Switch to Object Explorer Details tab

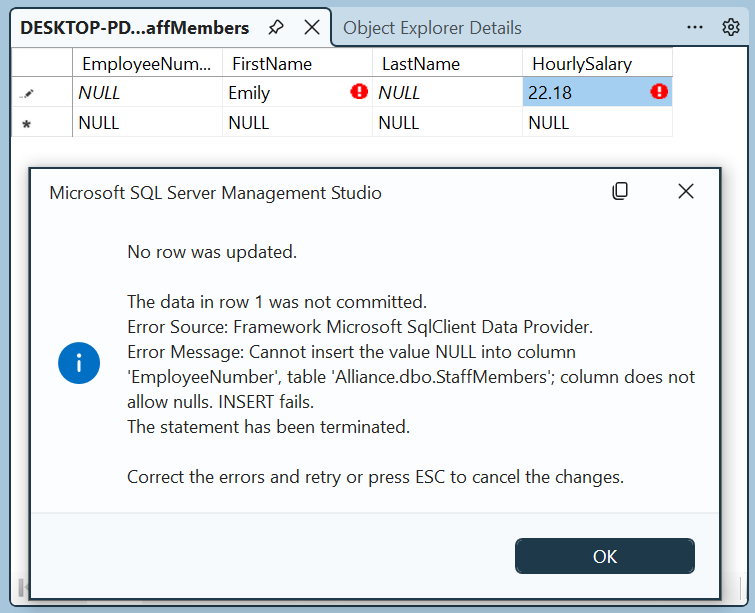[x=432, y=28]
